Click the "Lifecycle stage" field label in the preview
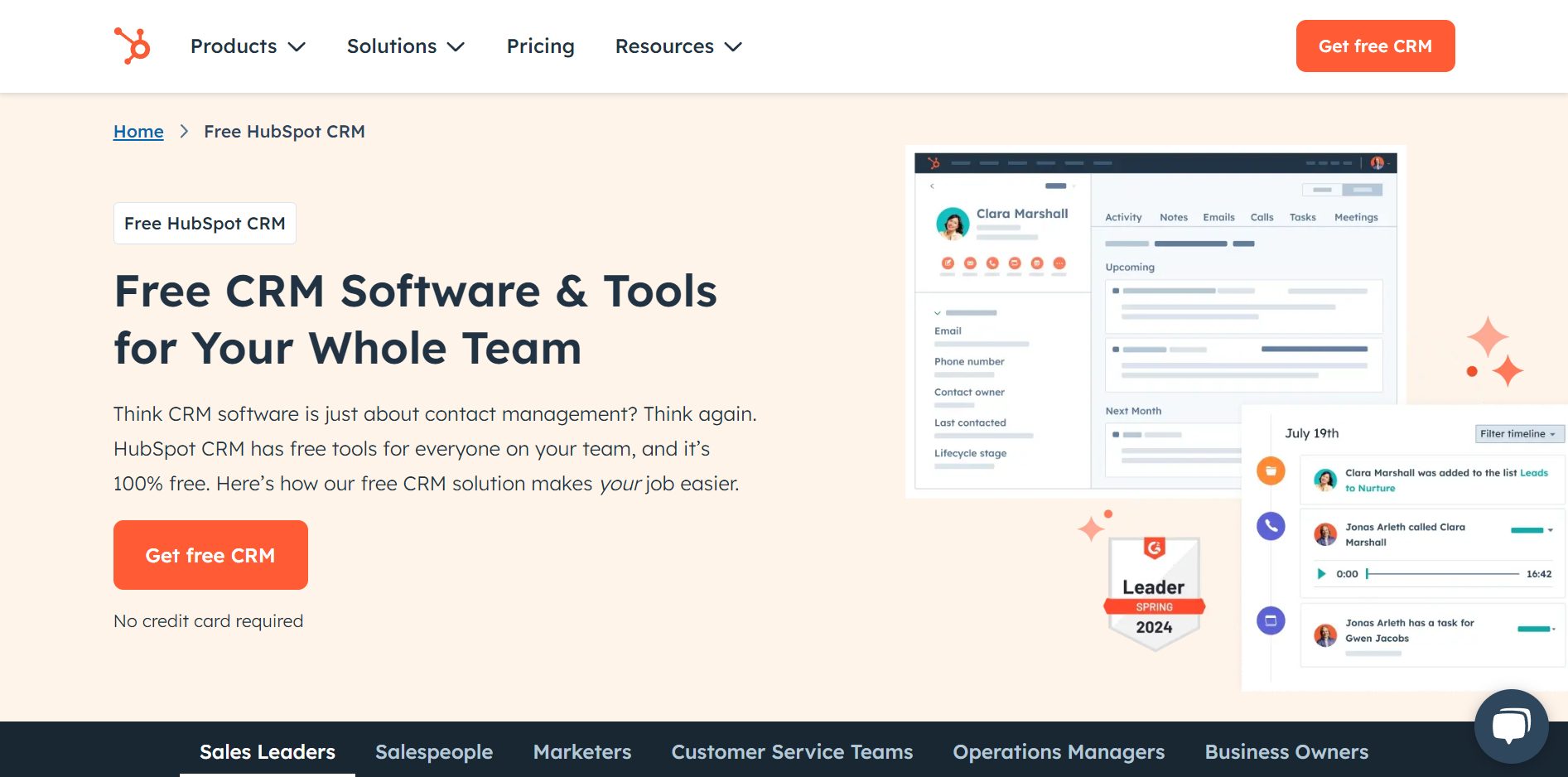Image resolution: width=1568 pixels, height=777 pixels. pyautogui.click(x=970, y=453)
